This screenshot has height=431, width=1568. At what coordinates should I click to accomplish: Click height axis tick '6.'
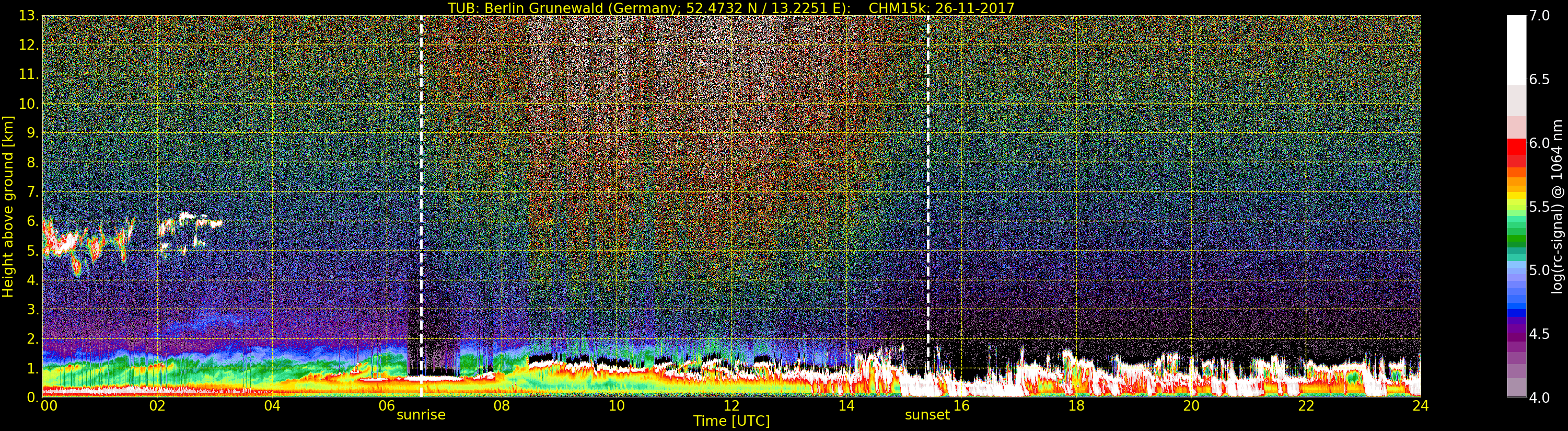click(33, 221)
